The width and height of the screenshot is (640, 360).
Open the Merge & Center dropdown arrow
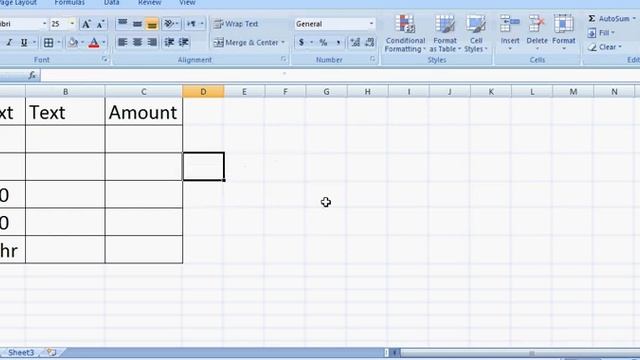pos(283,42)
